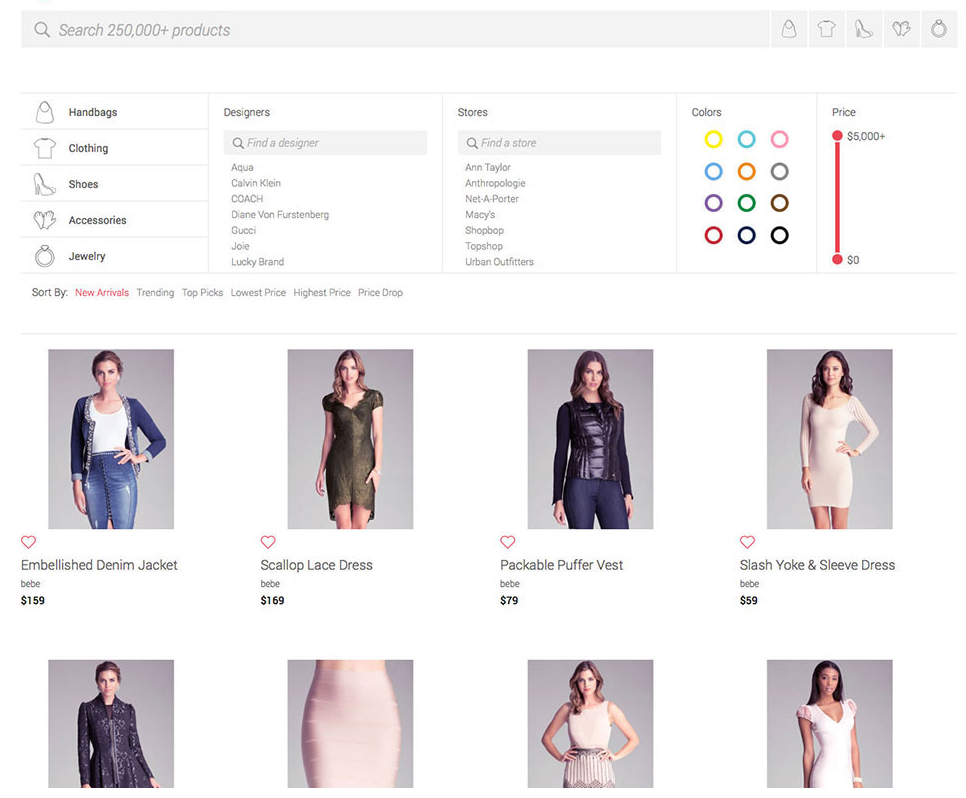Open the Handbags category
The image size is (966, 798).
click(x=92, y=113)
